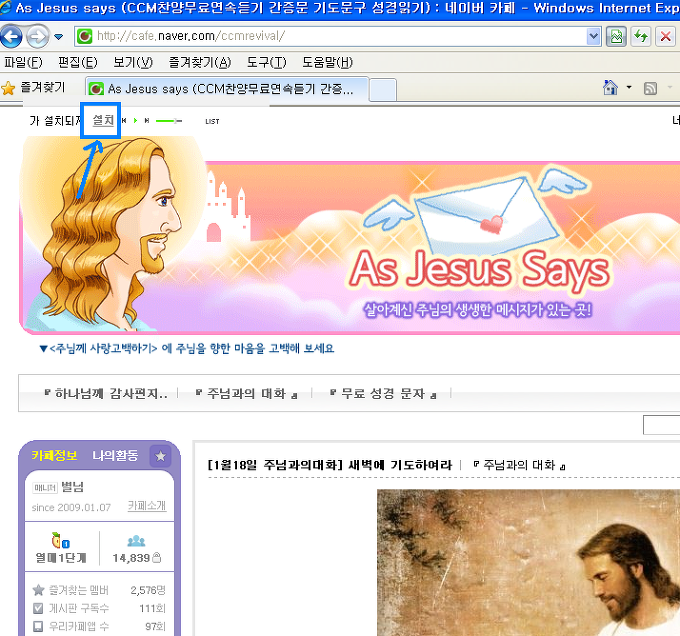Click the search input box at right
Image resolution: width=680 pixels, height=636 pixels.
click(661, 425)
